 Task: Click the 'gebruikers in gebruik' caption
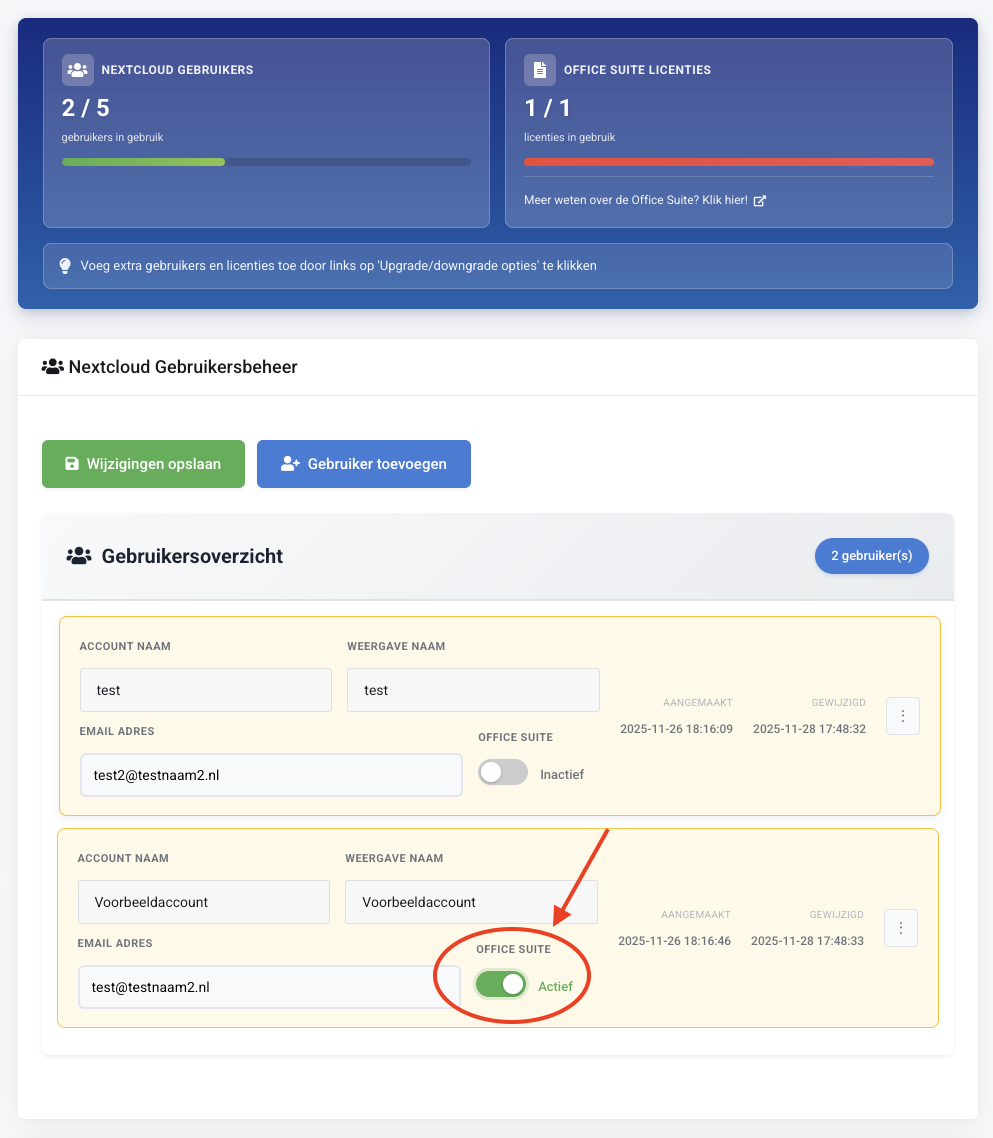point(113,137)
